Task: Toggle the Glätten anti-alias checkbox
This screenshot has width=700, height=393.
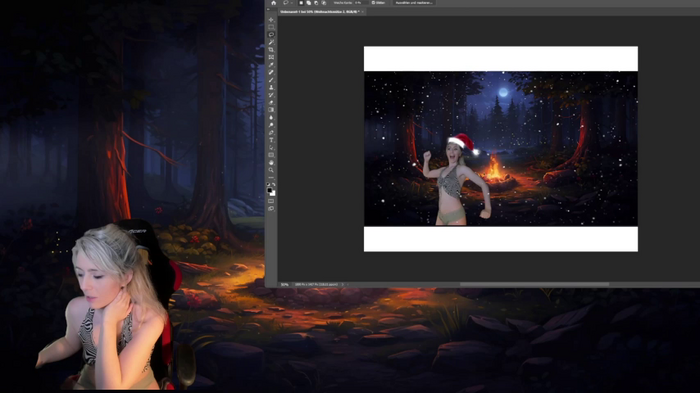Action: (x=373, y=3)
